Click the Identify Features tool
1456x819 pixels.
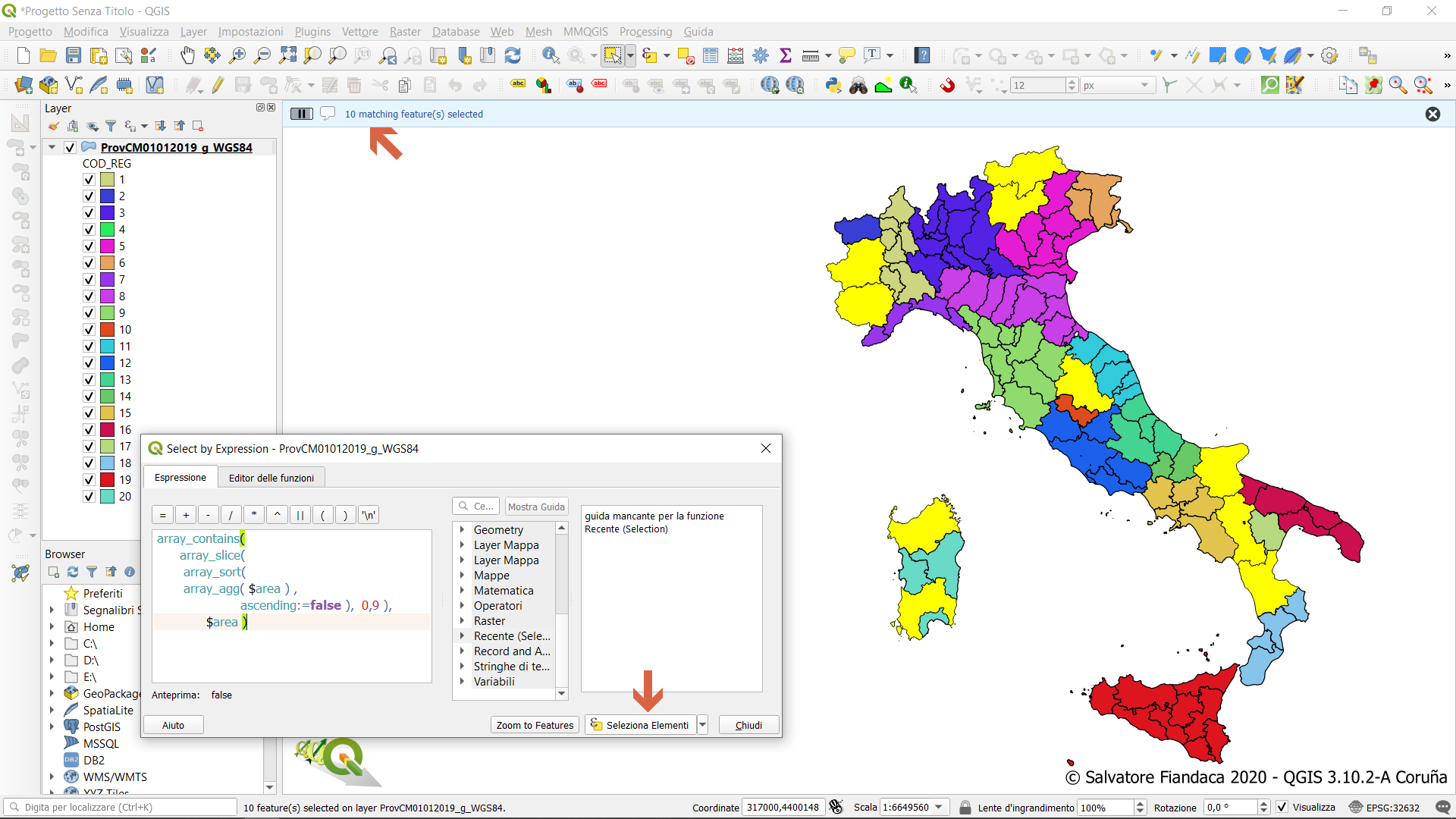coord(551,55)
